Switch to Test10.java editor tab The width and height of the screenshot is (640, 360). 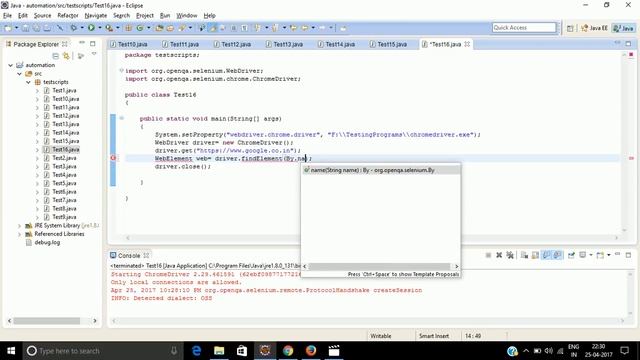click(129, 44)
